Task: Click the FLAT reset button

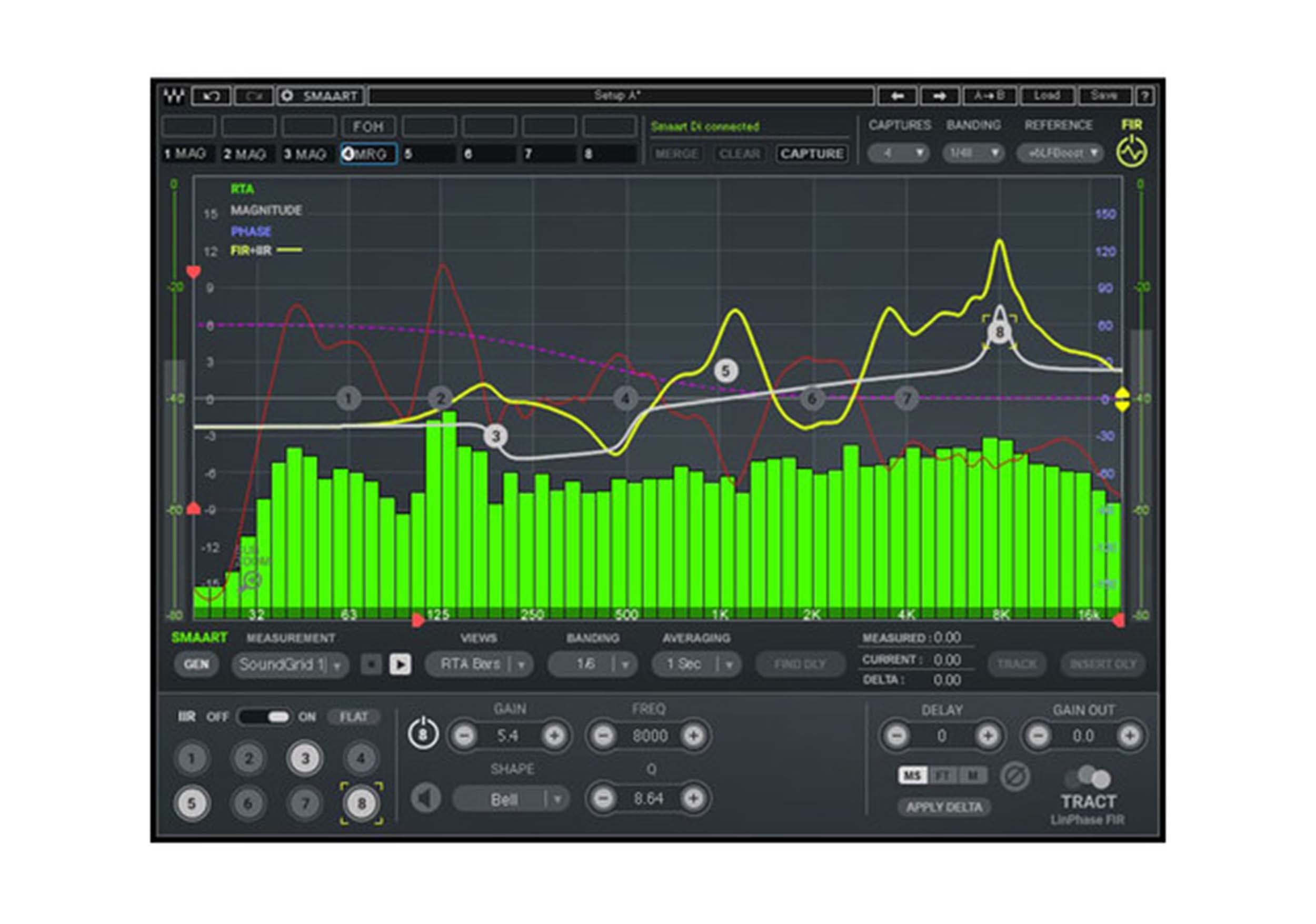Action: (353, 717)
